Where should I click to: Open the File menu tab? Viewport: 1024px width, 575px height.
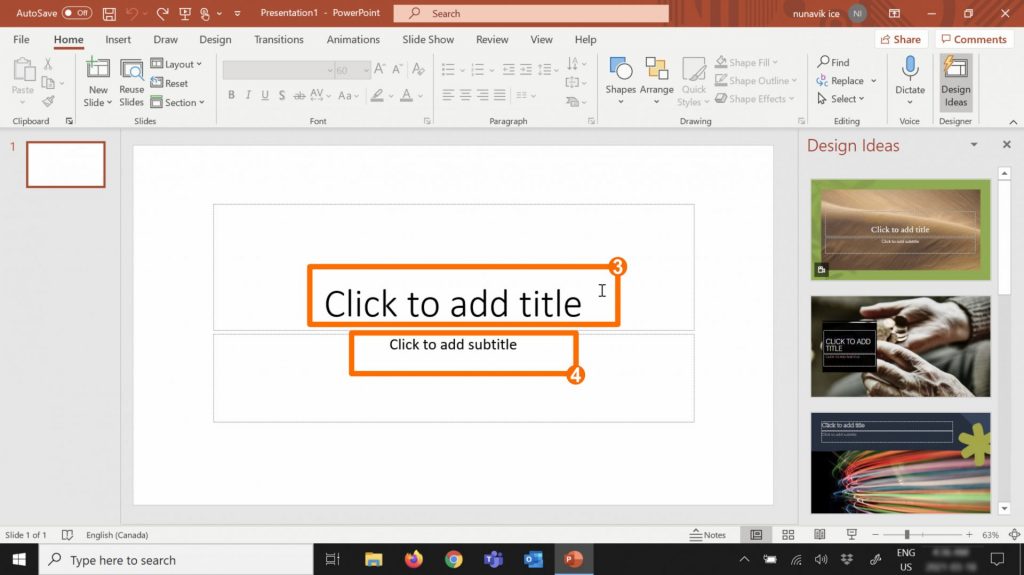[21, 40]
